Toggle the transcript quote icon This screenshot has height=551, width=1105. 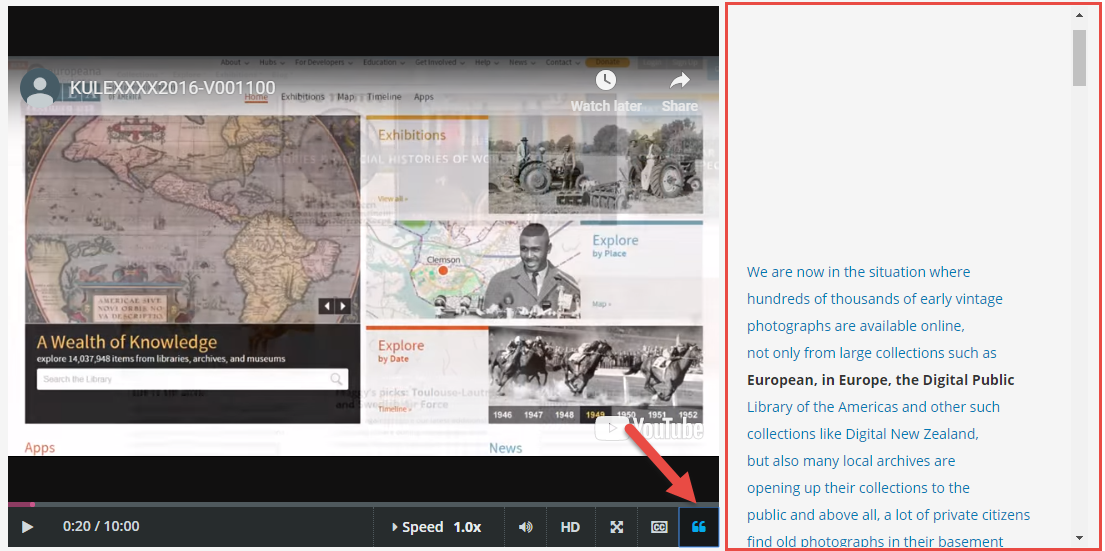[x=699, y=527]
